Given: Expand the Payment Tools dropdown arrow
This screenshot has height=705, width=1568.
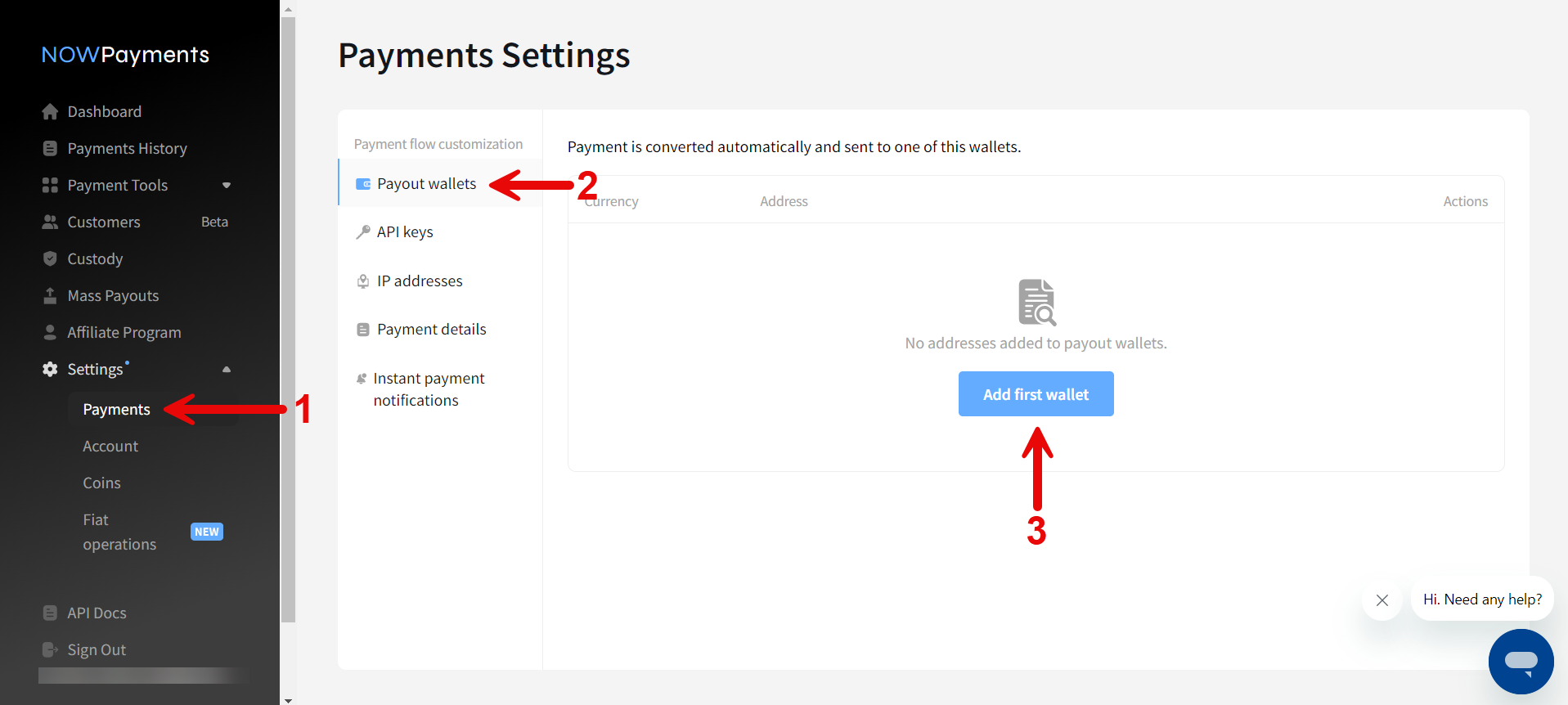Looking at the screenshot, I should point(227,186).
